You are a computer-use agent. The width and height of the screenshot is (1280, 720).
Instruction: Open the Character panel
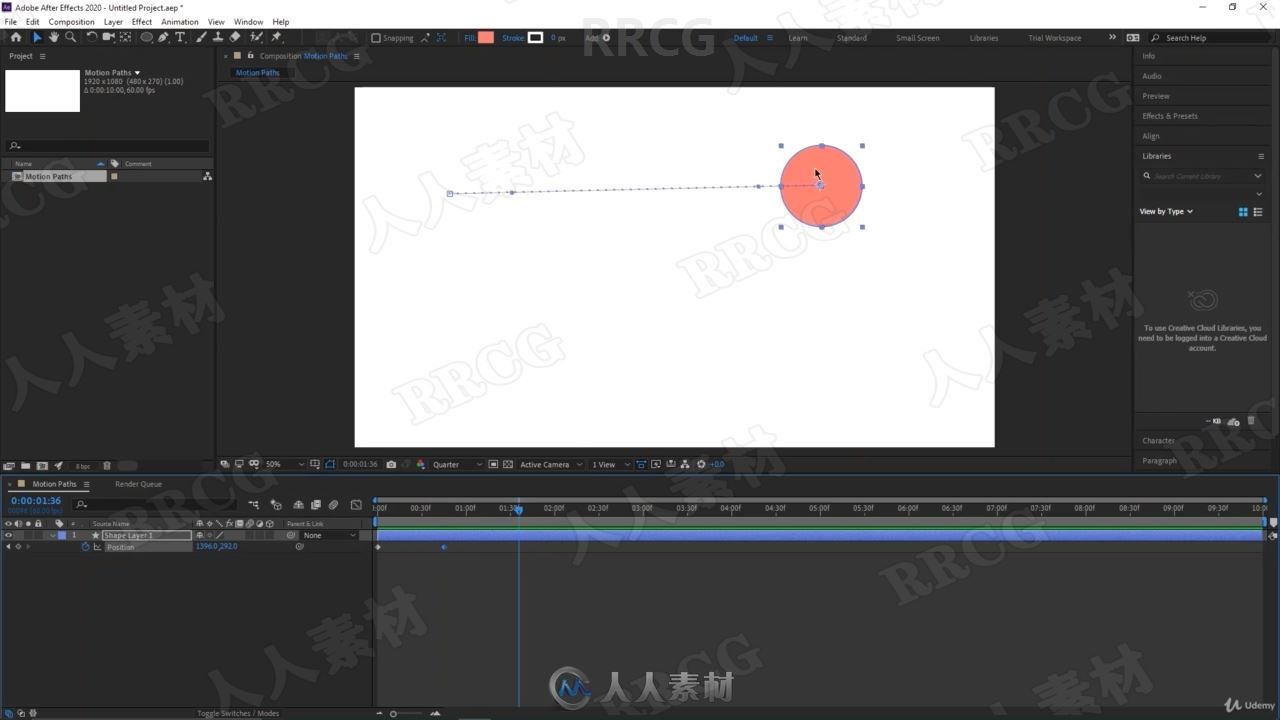tap(1159, 440)
